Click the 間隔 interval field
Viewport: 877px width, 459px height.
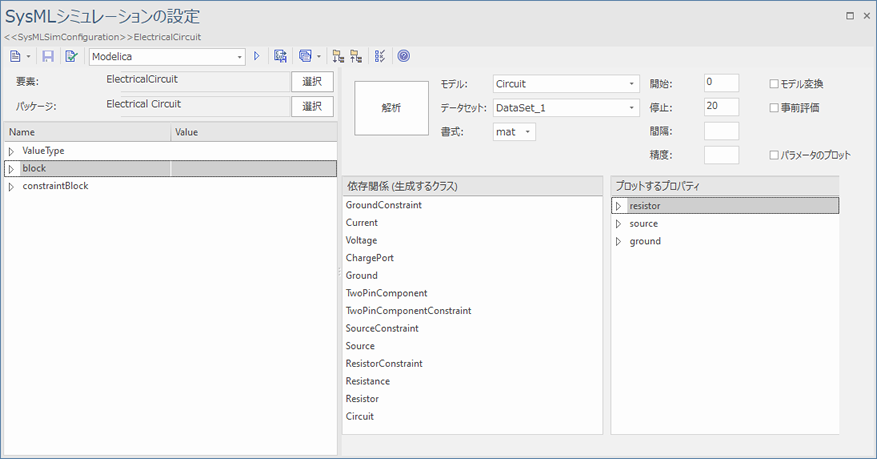click(722, 131)
